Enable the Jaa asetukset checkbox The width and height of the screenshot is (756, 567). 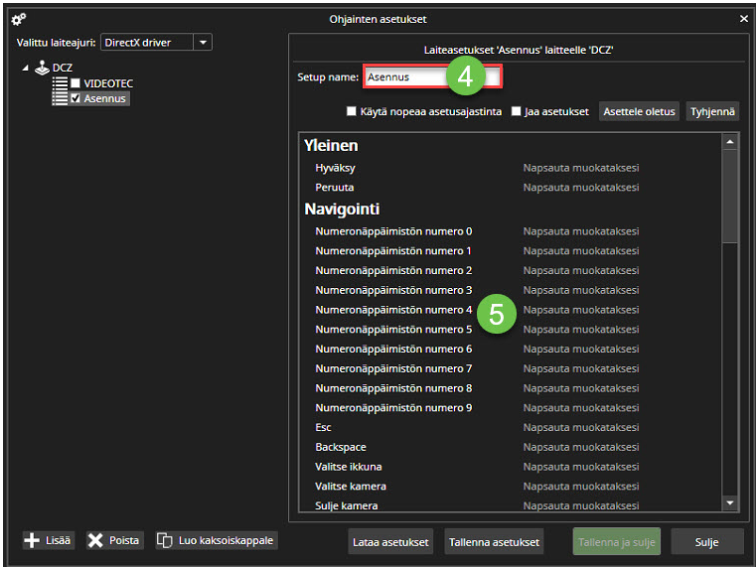pos(517,111)
